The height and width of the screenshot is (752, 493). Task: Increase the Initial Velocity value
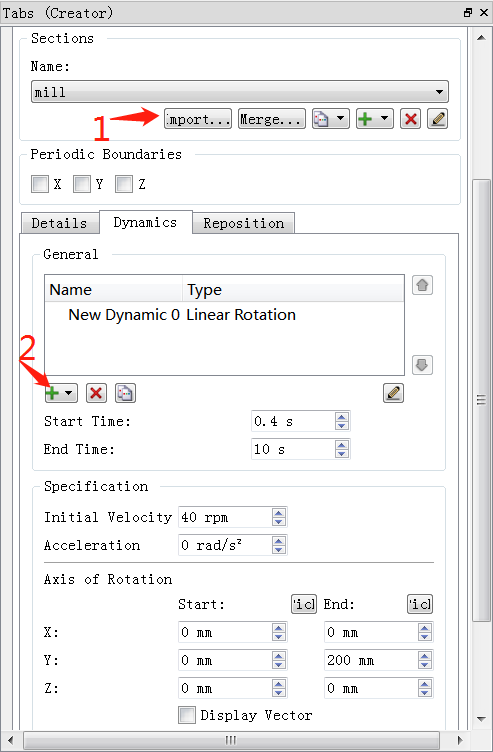(279, 513)
